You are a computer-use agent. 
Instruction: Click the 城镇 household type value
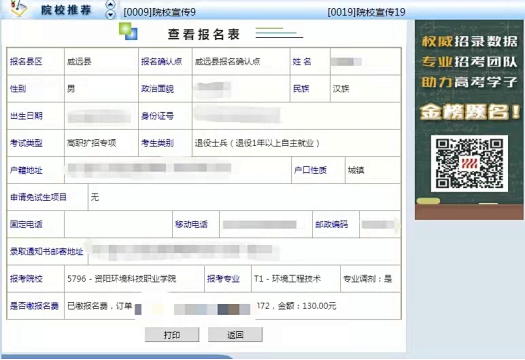coord(356,170)
